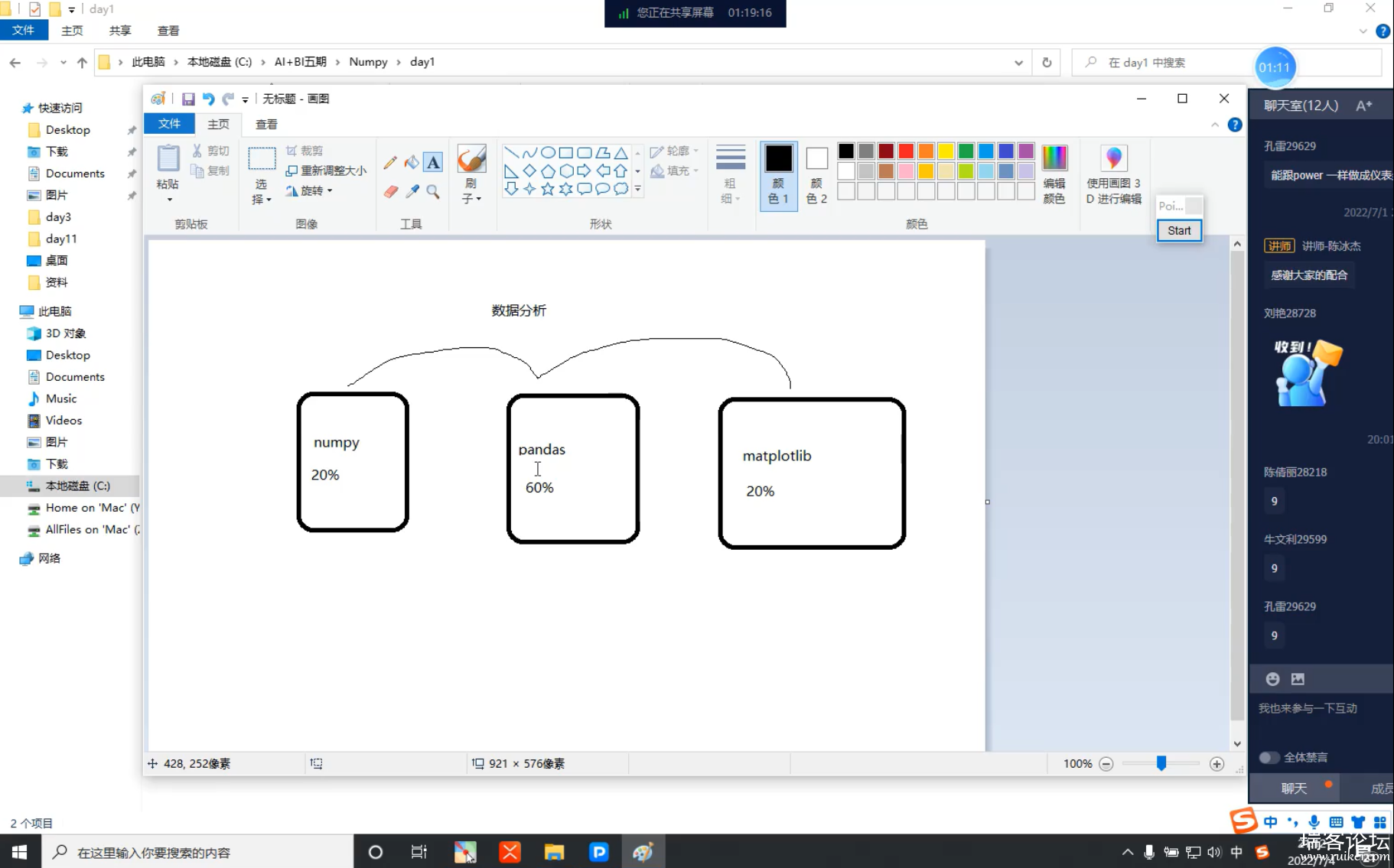Screen dimensions: 1394x868
Task: Switch to the 聊天 tab in chat panel
Action: [1294, 788]
